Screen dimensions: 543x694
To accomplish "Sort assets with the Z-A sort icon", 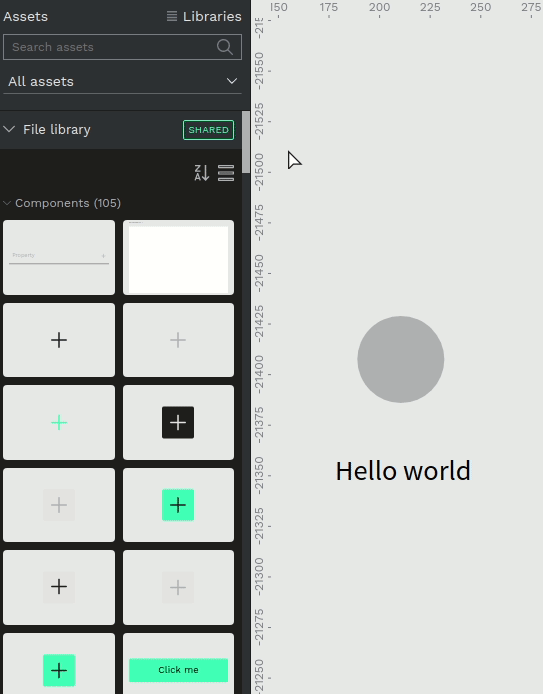I will click(201, 173).
